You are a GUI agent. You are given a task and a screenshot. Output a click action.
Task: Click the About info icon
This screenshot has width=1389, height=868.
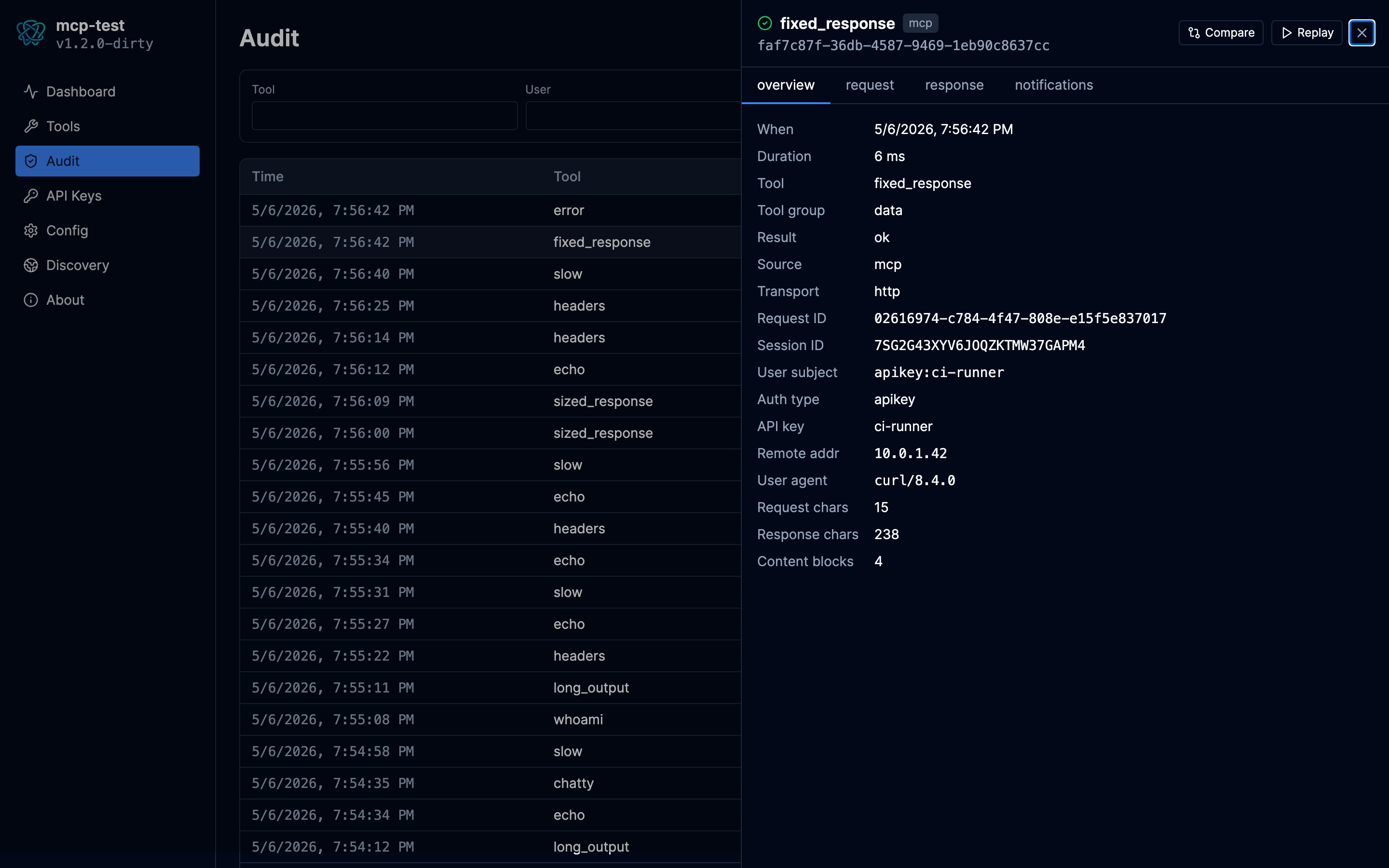[x=31, y=300]
